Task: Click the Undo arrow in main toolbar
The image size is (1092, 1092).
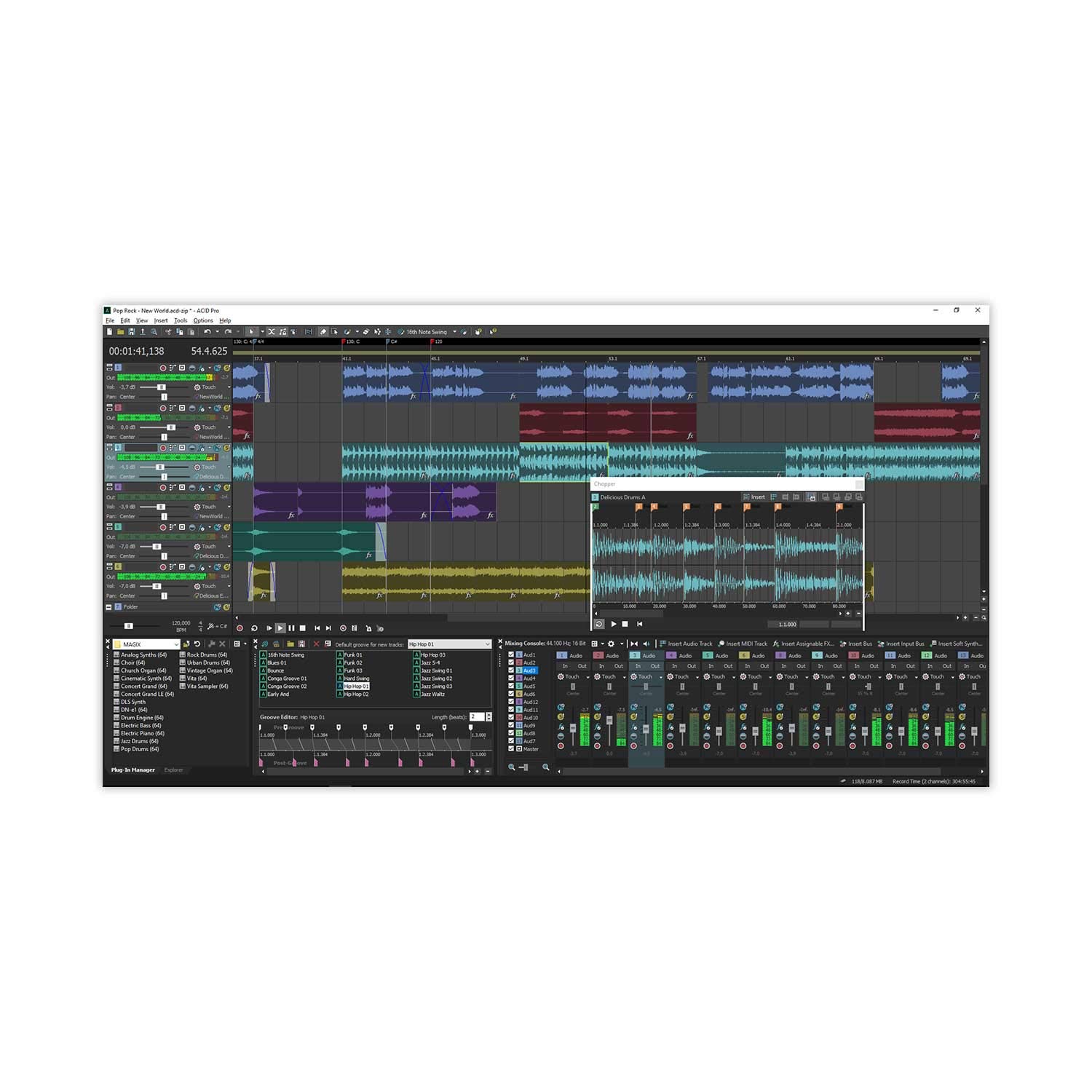Action: pyautogui.click(x=207, y=331)
